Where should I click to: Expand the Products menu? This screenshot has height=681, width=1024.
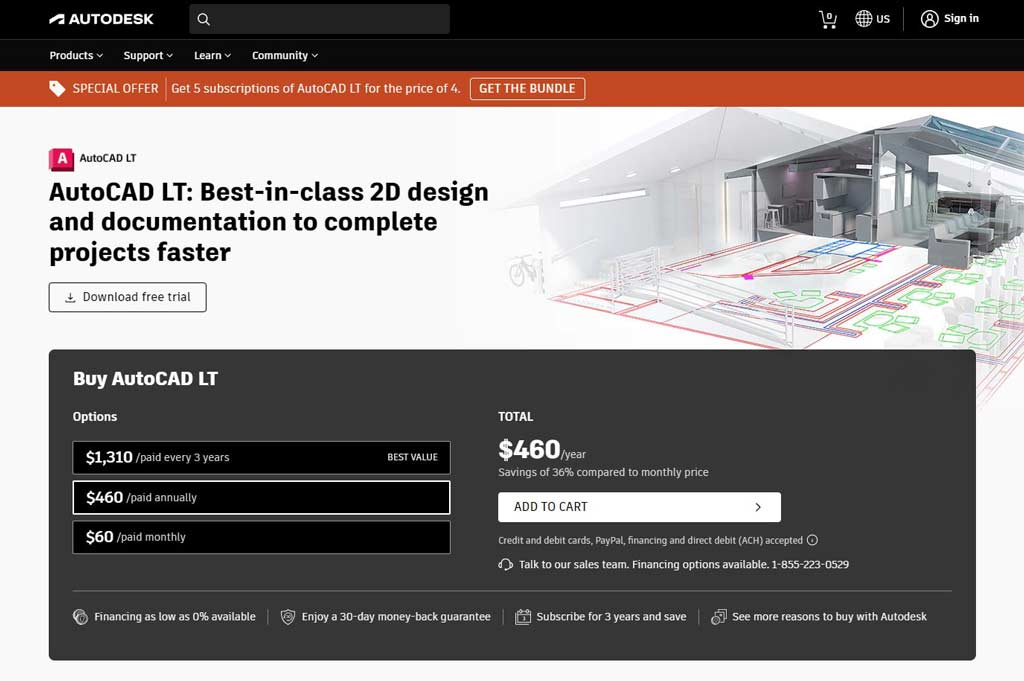click(75, 56)
